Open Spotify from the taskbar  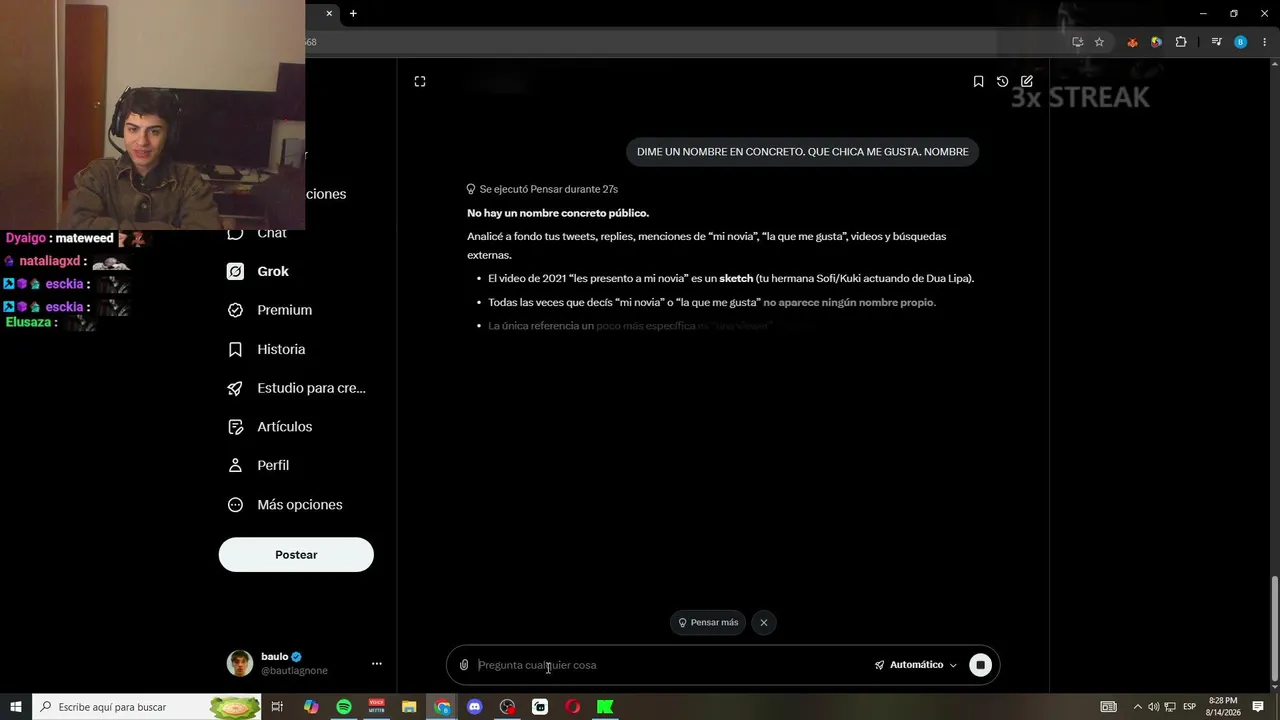coord(344,707)
